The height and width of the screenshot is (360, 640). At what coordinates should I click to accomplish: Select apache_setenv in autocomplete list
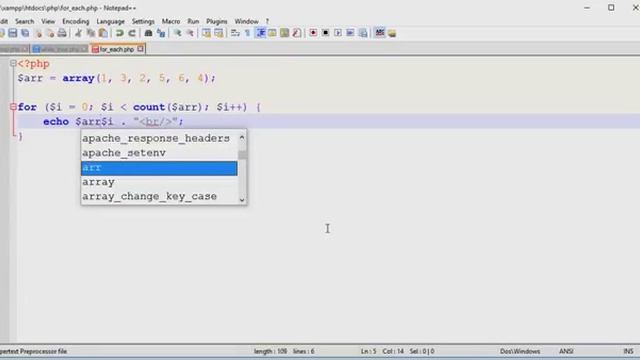pos(159,153)
